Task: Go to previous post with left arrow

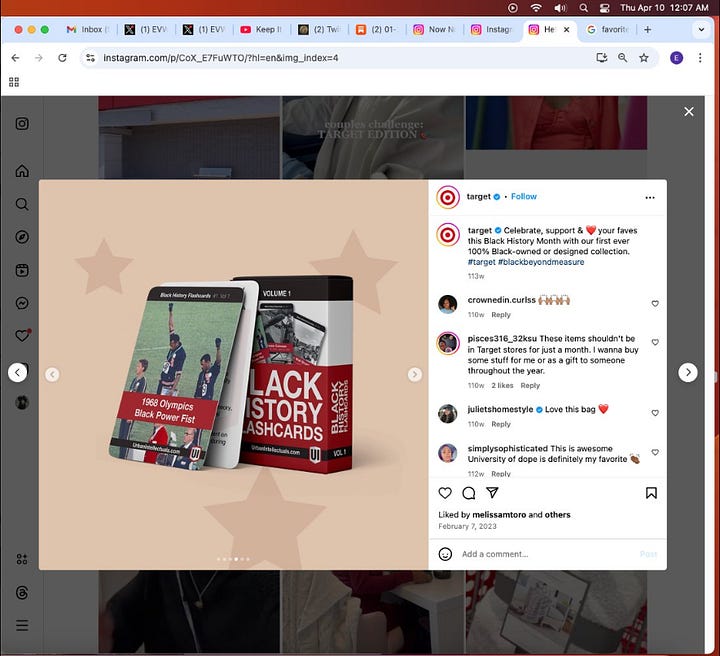Action: click(x=17, y=372)
